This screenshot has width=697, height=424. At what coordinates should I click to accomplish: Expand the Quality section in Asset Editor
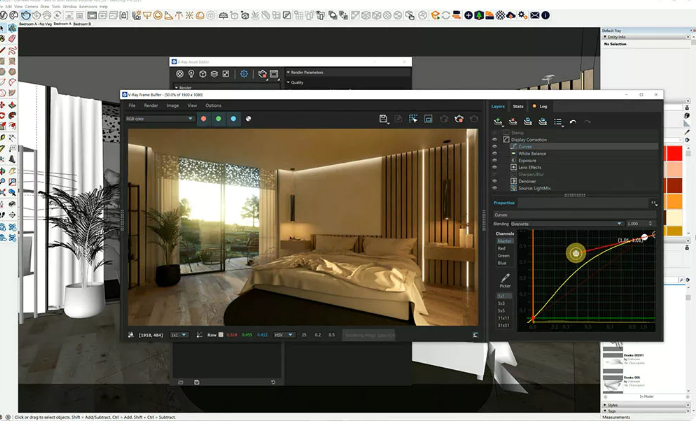(348, 82)
